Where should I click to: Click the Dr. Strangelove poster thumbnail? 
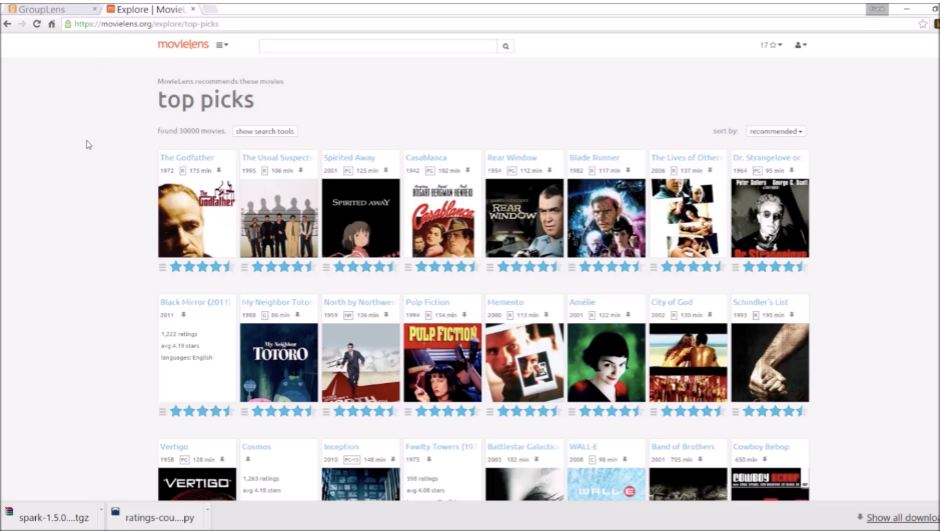[x=770, y=218]
